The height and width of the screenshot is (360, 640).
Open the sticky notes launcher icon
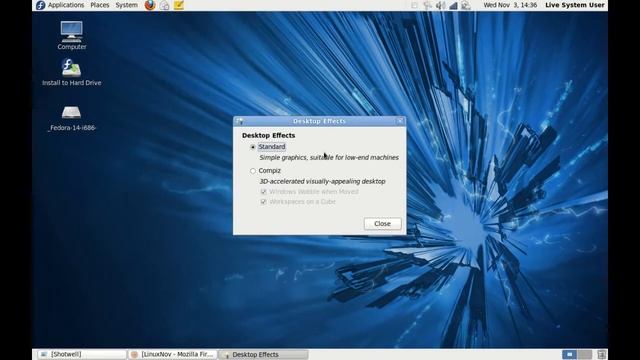coord(179,5)
